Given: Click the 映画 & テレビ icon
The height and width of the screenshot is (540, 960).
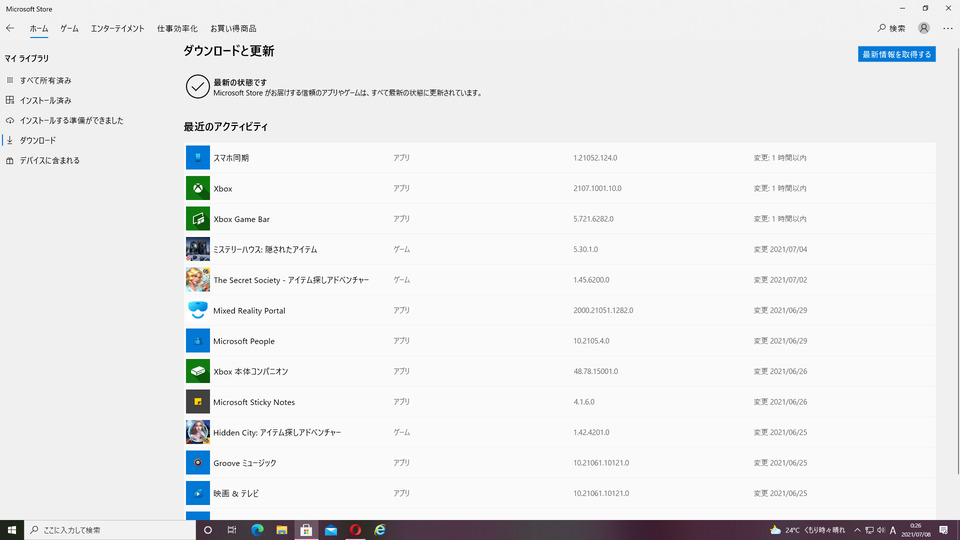Looking at the screenshot, I should pos(198,493).
